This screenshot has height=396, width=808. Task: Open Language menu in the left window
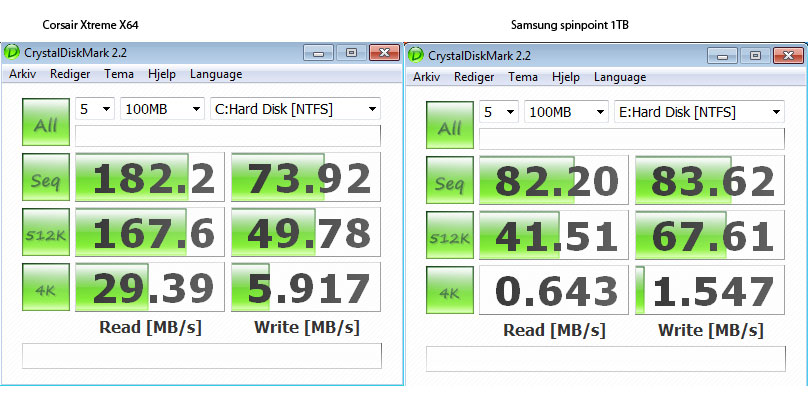[216, 74]
